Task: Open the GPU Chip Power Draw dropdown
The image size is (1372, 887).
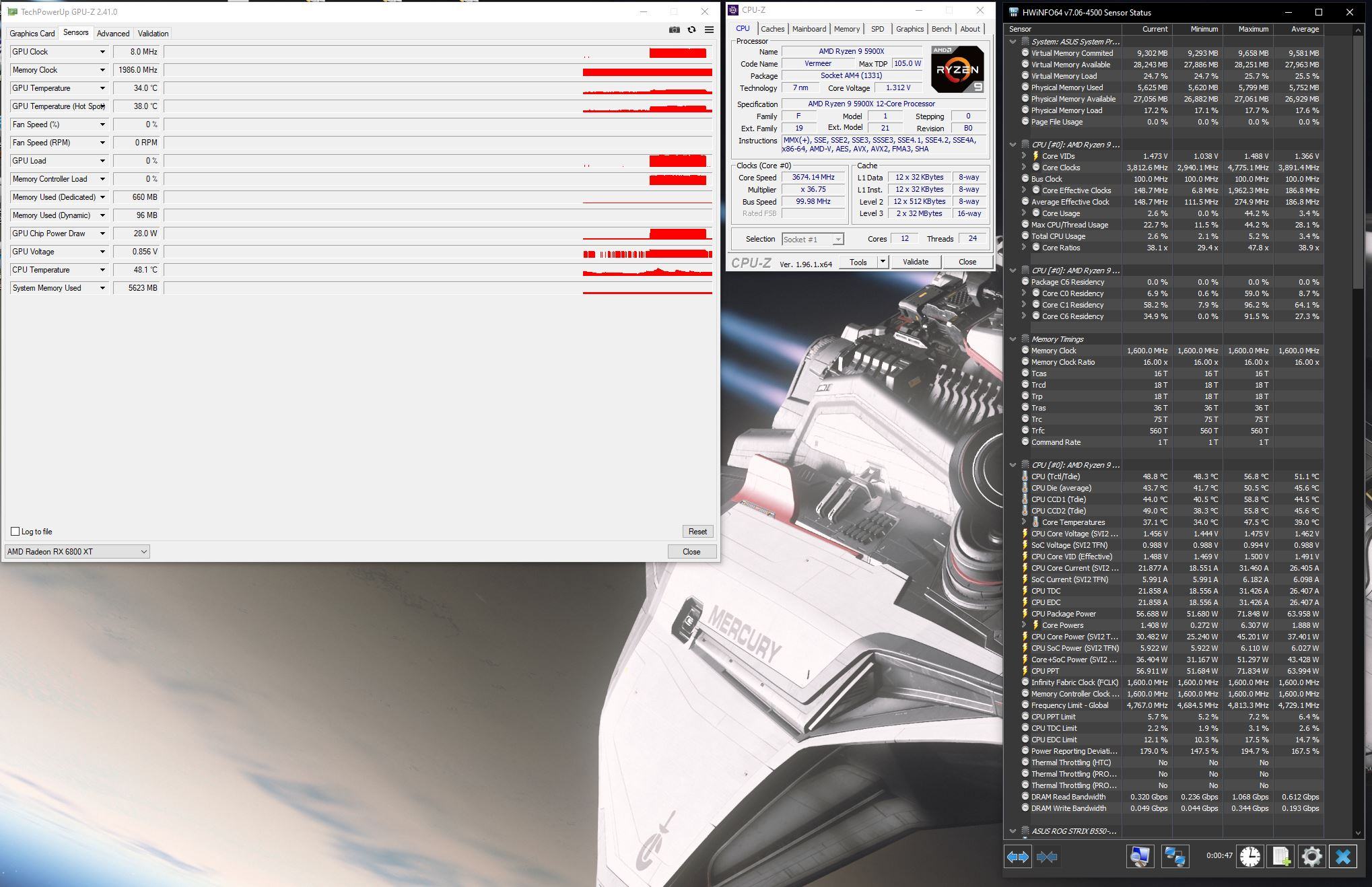Action: coord(102,234)
